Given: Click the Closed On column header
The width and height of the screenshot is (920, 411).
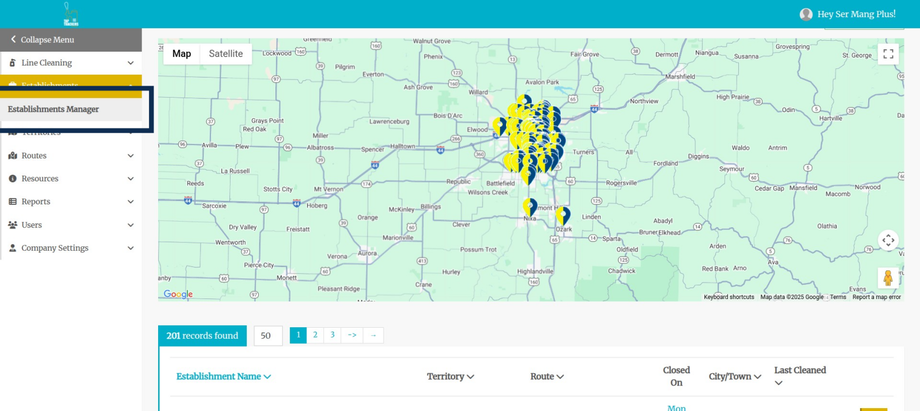Looking at the screenshot, I should [x=677, y=376].
